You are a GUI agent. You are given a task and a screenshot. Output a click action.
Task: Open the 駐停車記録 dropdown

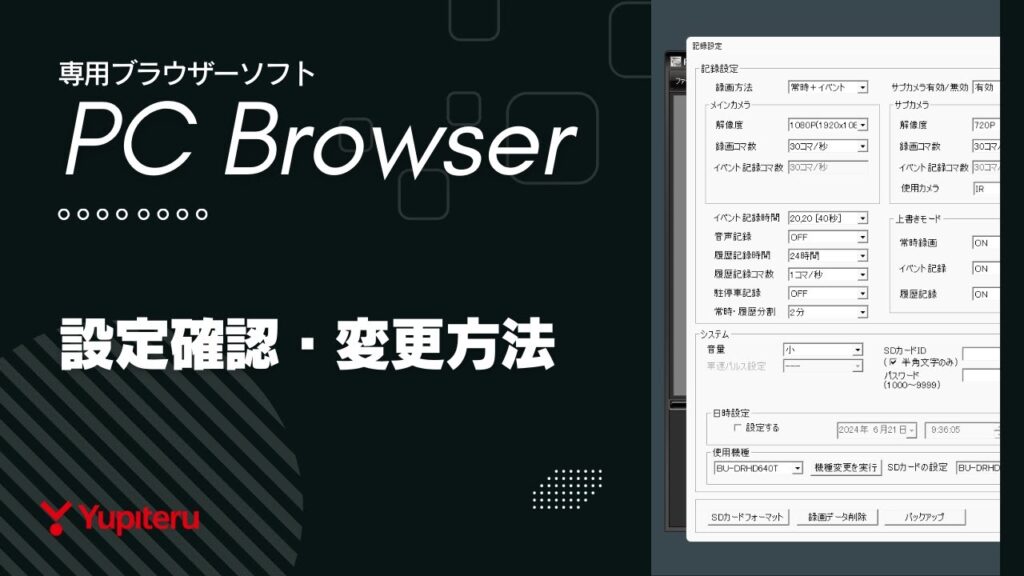[x=828, y=294]
